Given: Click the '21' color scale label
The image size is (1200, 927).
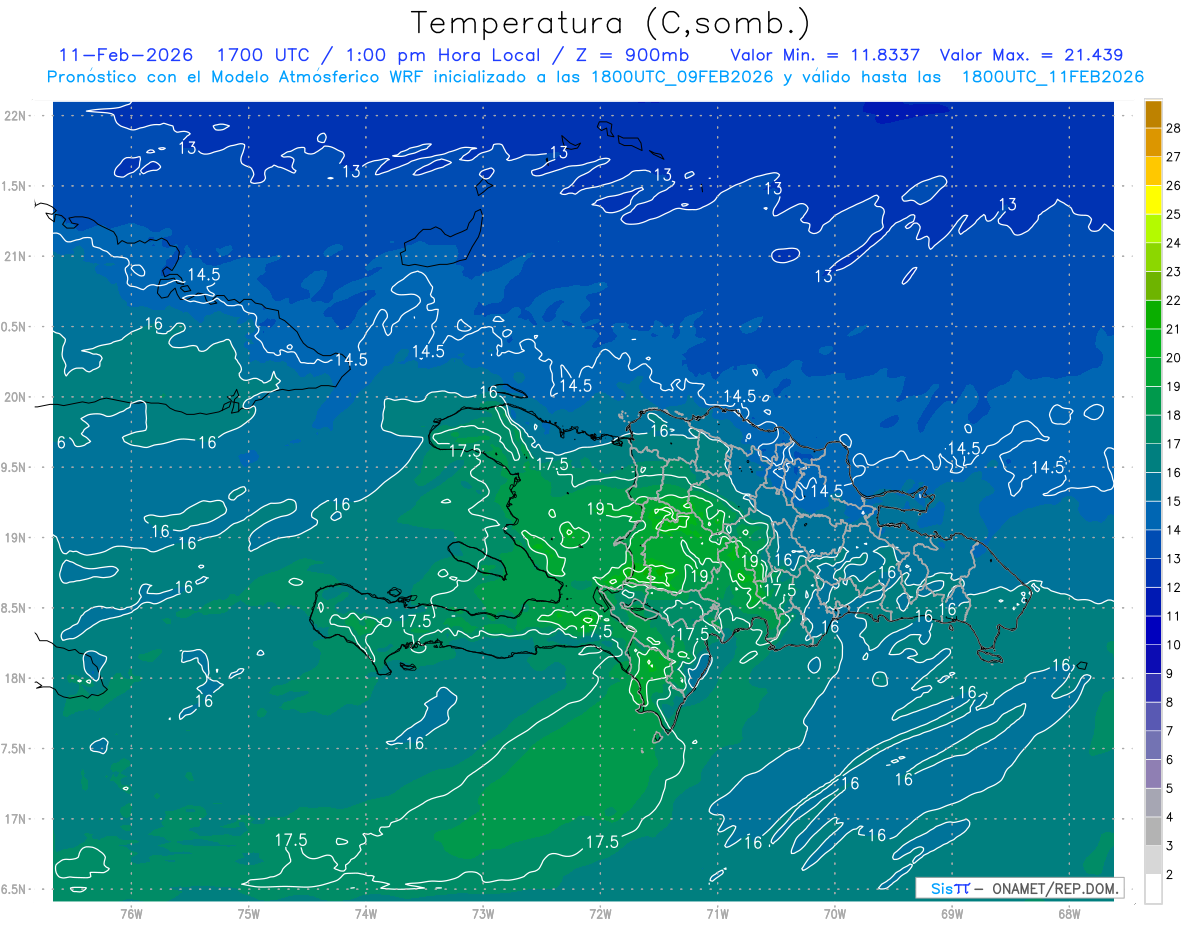Looking at the screenshot, I should click(1174, 329).
